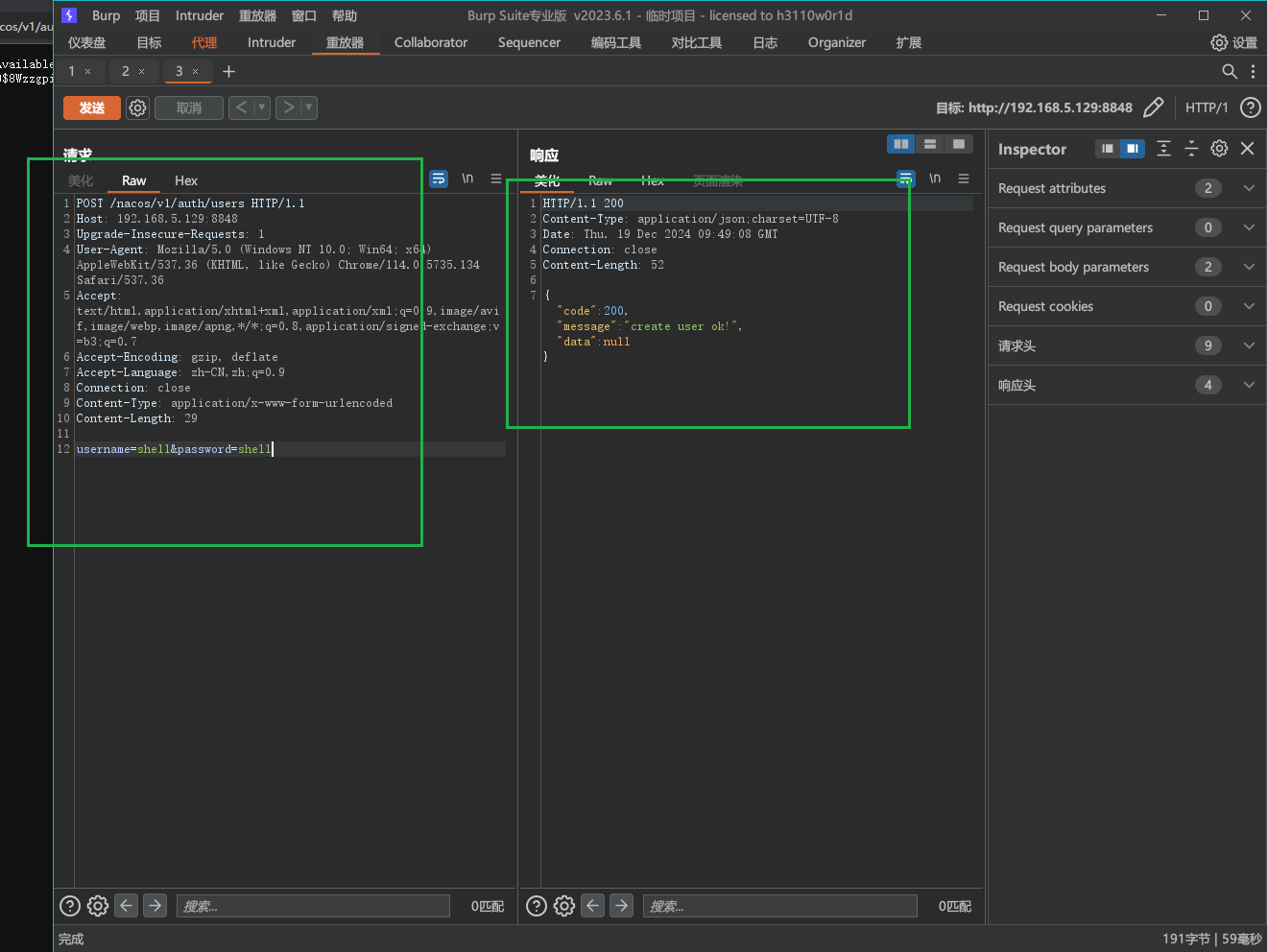Jump to next response search match
Image resolution: width=1267 pixels, height=952 pixels.
pos(622,905)
